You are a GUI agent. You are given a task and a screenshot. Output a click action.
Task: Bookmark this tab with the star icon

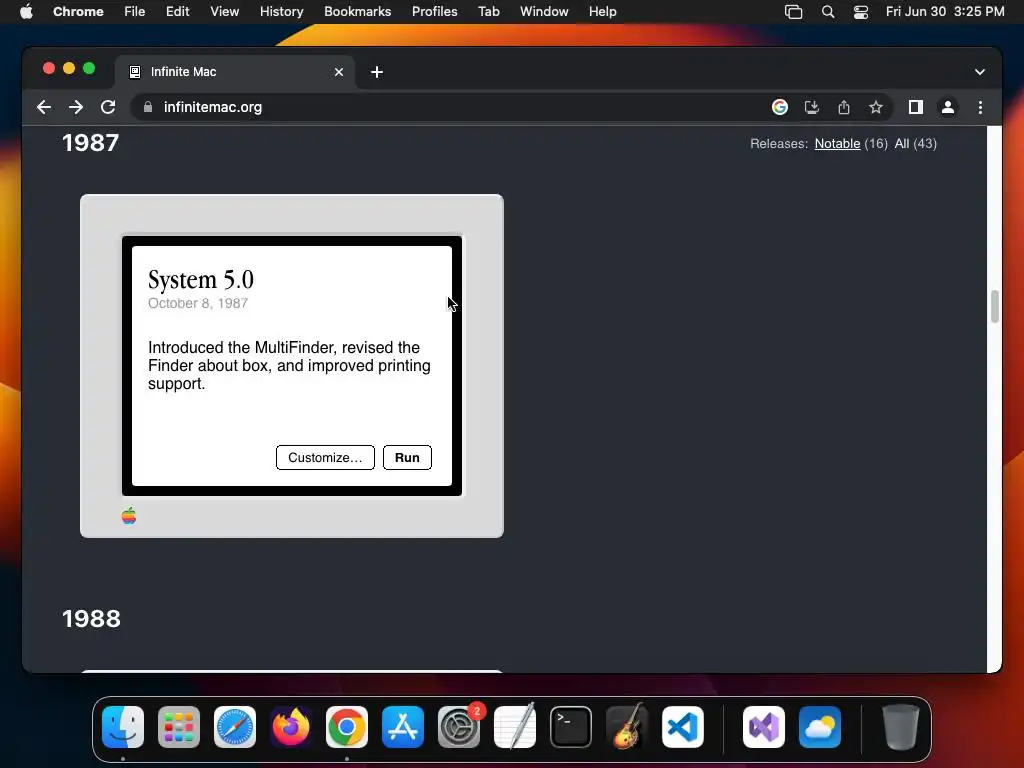pos(876,107)
